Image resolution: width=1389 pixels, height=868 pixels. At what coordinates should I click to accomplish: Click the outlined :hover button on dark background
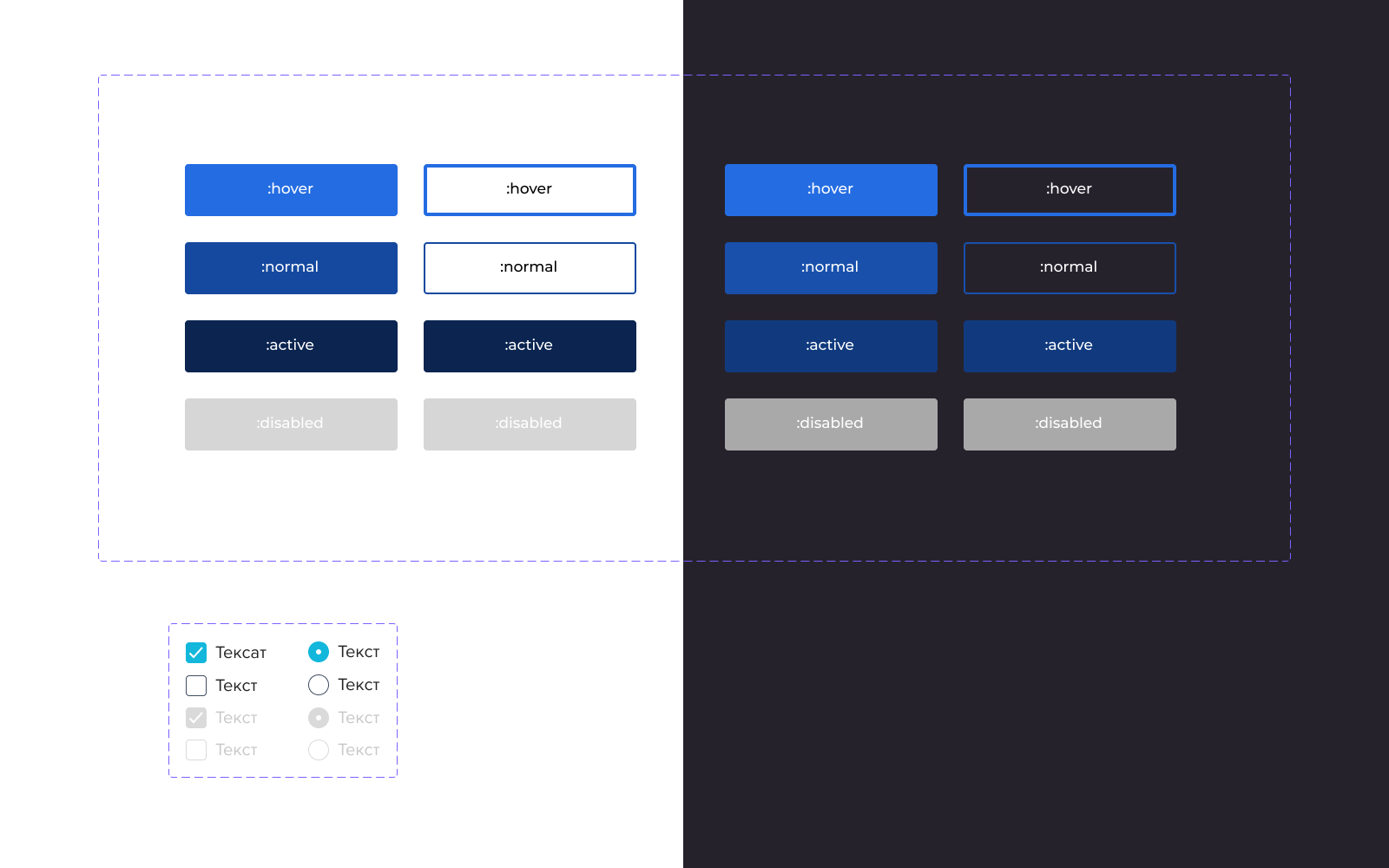[x=1070, y=190]
